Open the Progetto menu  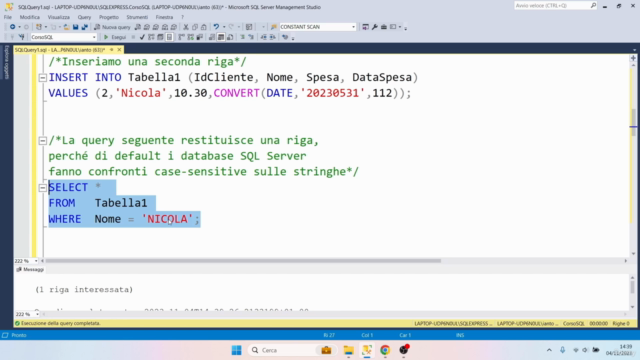point(109,17)
